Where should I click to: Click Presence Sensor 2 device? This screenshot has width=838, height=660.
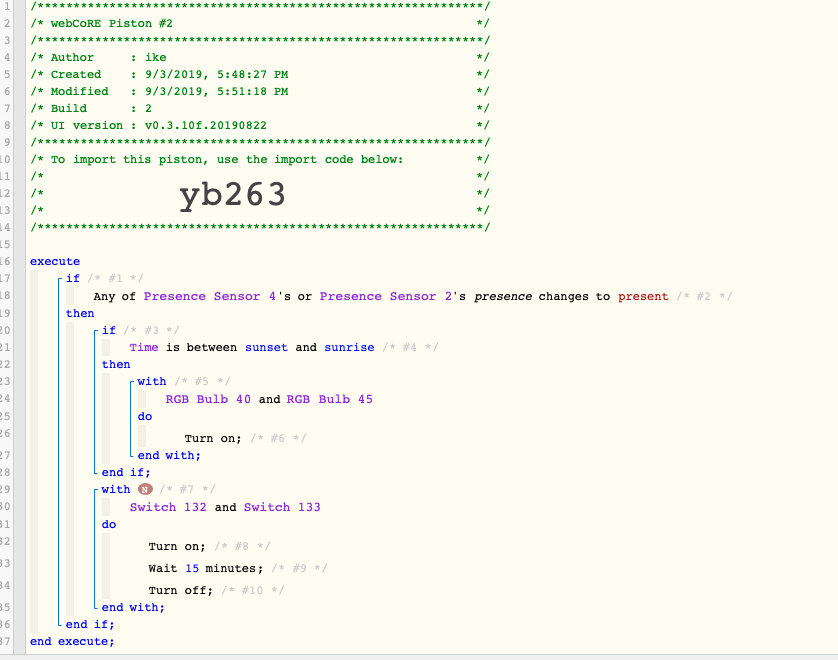pos(385,296)
